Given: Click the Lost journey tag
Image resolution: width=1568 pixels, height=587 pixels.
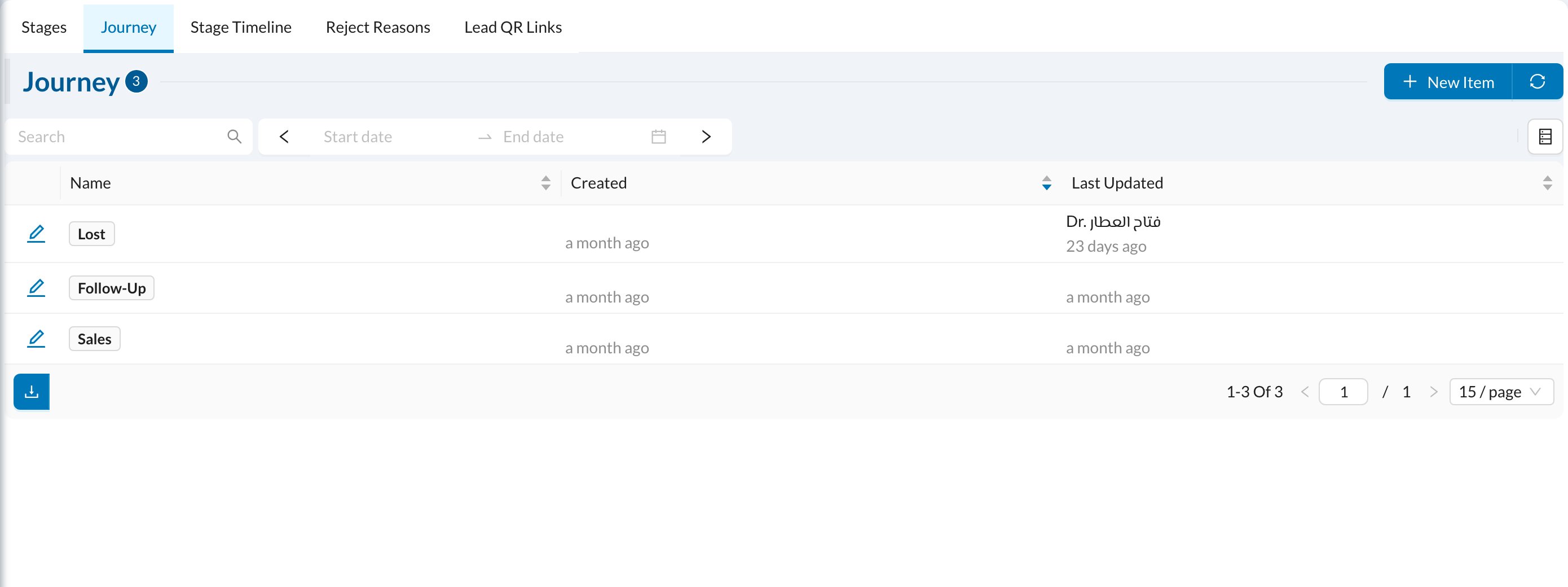Looking at the screenshot, I should point(91,234).
